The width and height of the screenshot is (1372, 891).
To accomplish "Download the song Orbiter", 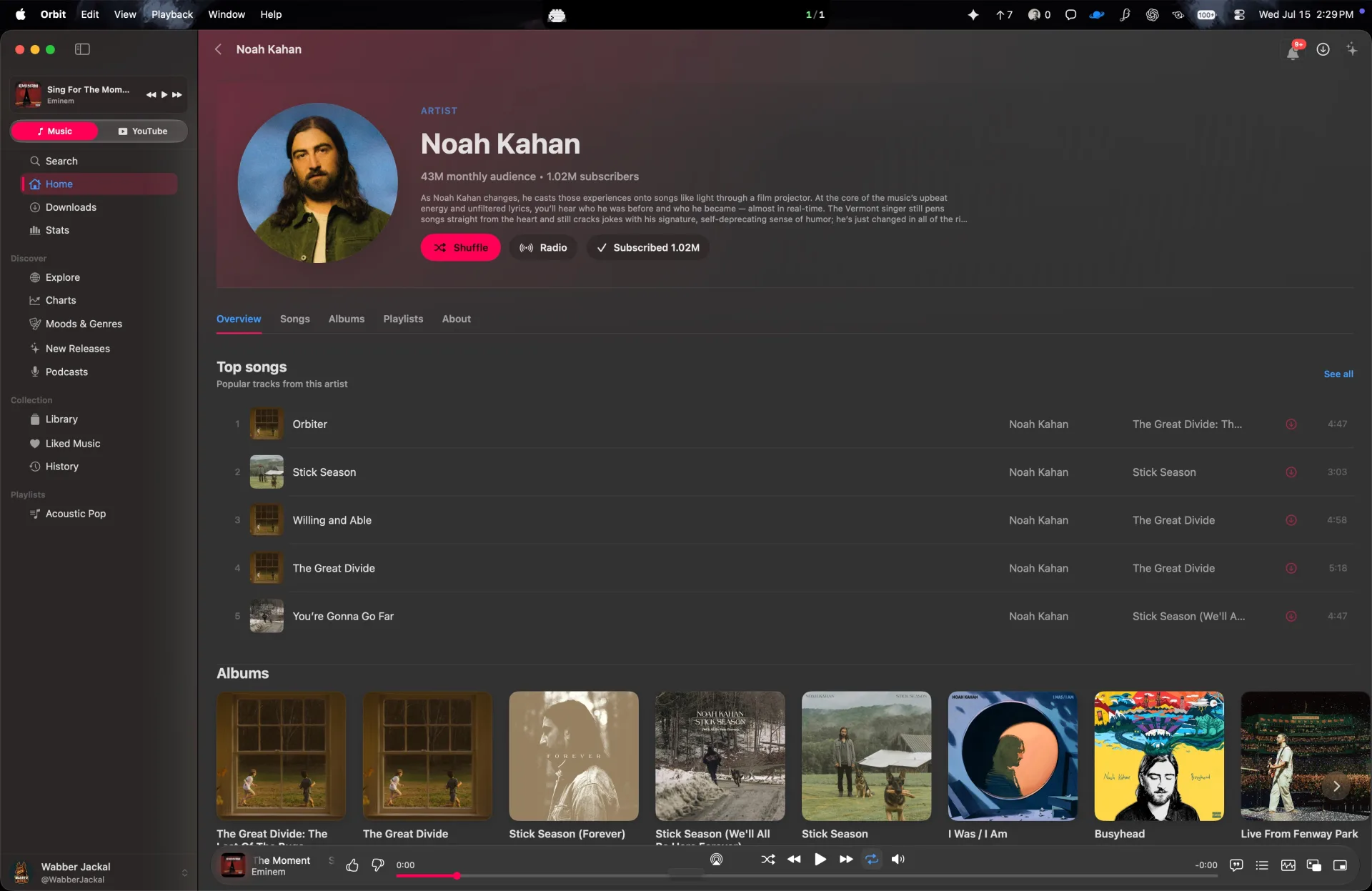I will click(x=1291, y=424).
